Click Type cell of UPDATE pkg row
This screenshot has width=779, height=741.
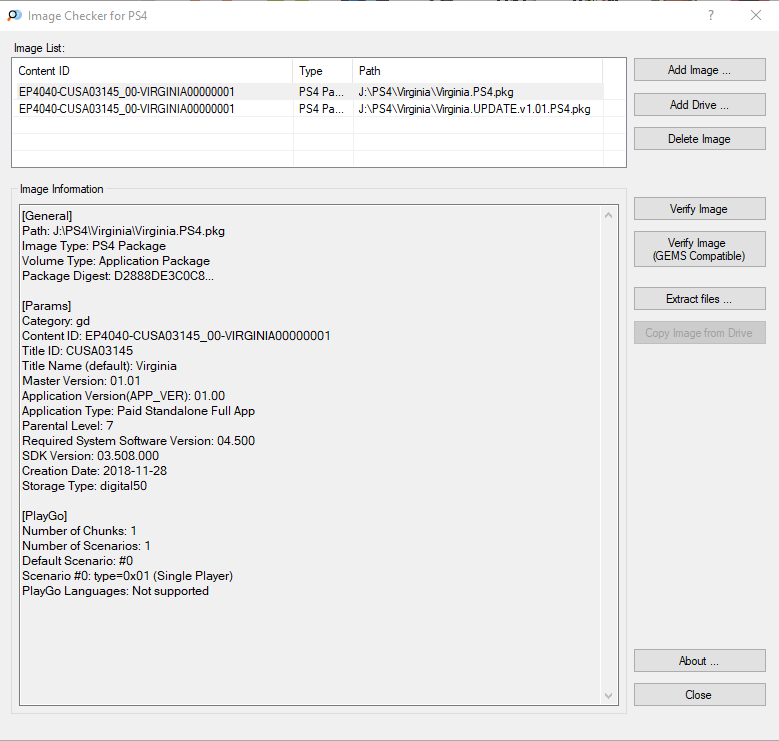[321, 109]
